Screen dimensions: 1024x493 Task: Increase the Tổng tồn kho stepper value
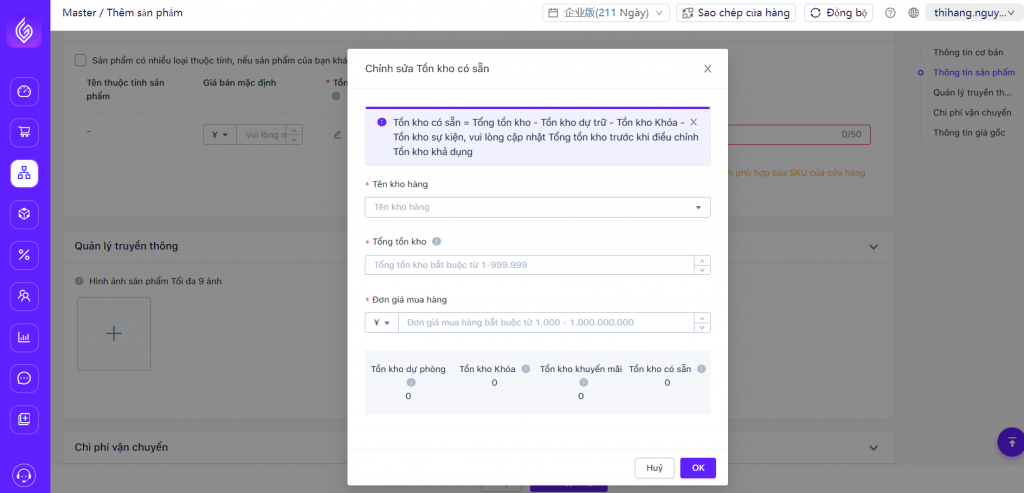[x=702, y=261]
